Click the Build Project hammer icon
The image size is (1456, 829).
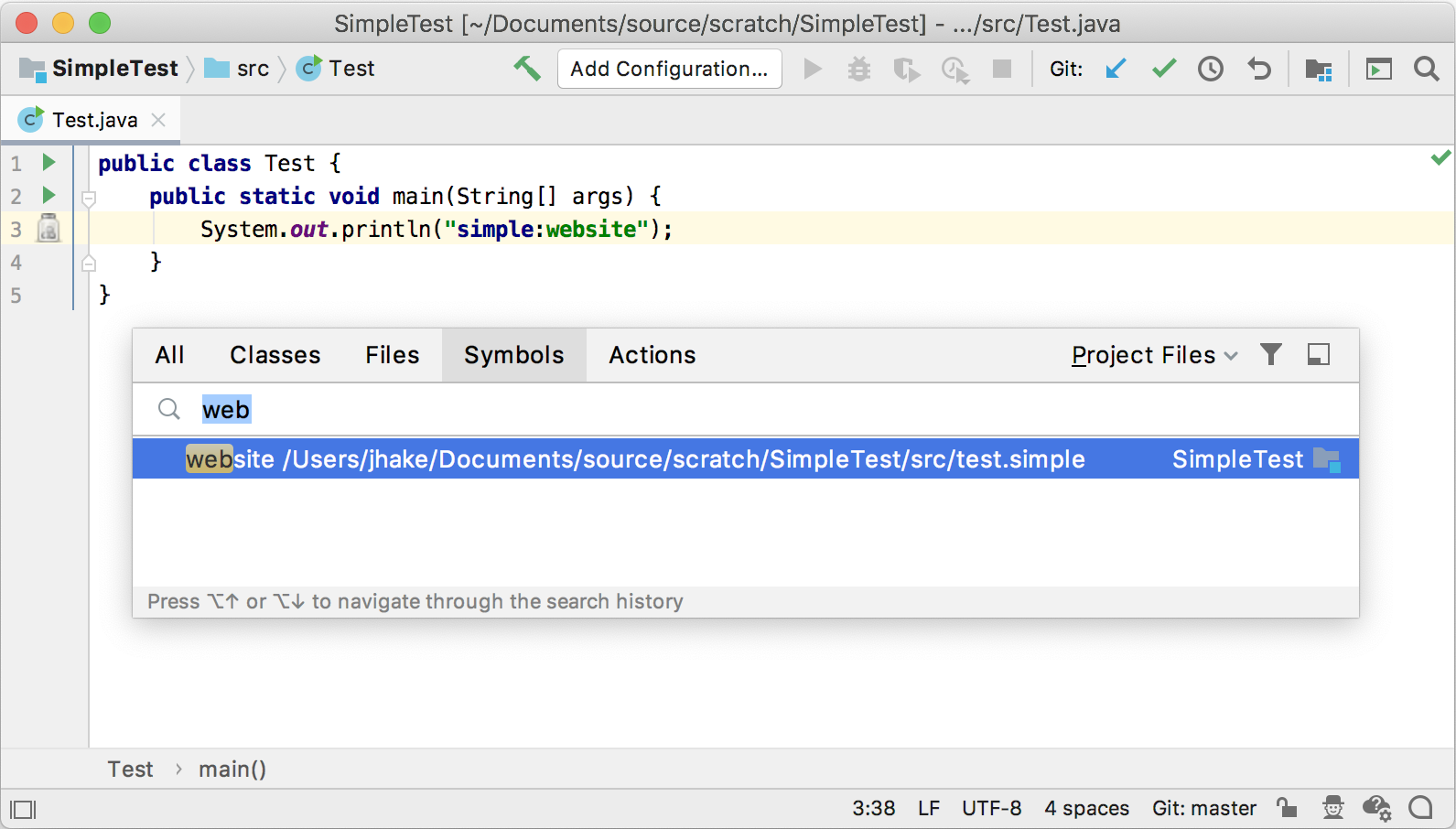pos(527,69)
